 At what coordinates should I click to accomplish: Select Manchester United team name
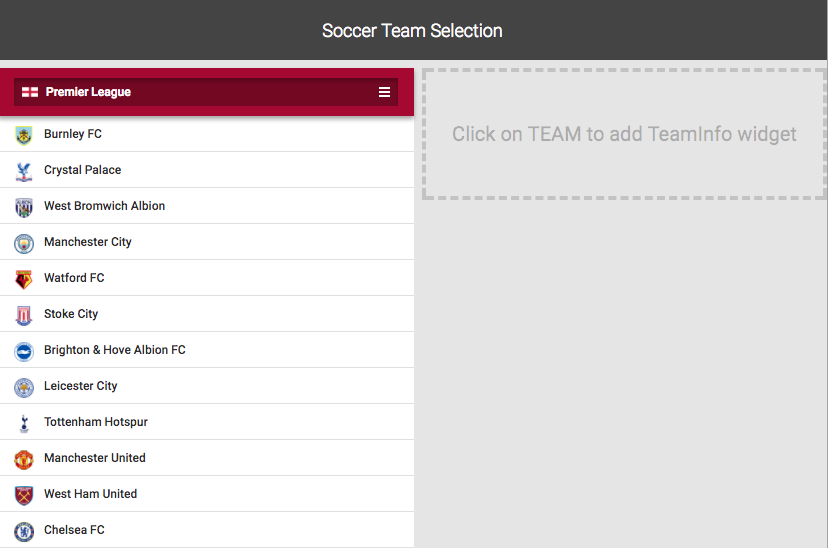95,458
